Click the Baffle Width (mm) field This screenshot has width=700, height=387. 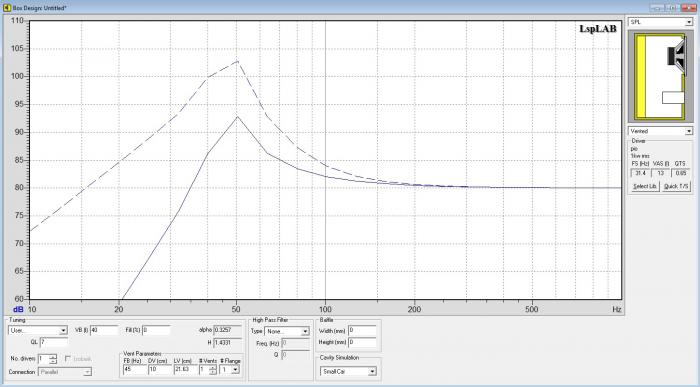pyautogui.click(x=362, y=331)
